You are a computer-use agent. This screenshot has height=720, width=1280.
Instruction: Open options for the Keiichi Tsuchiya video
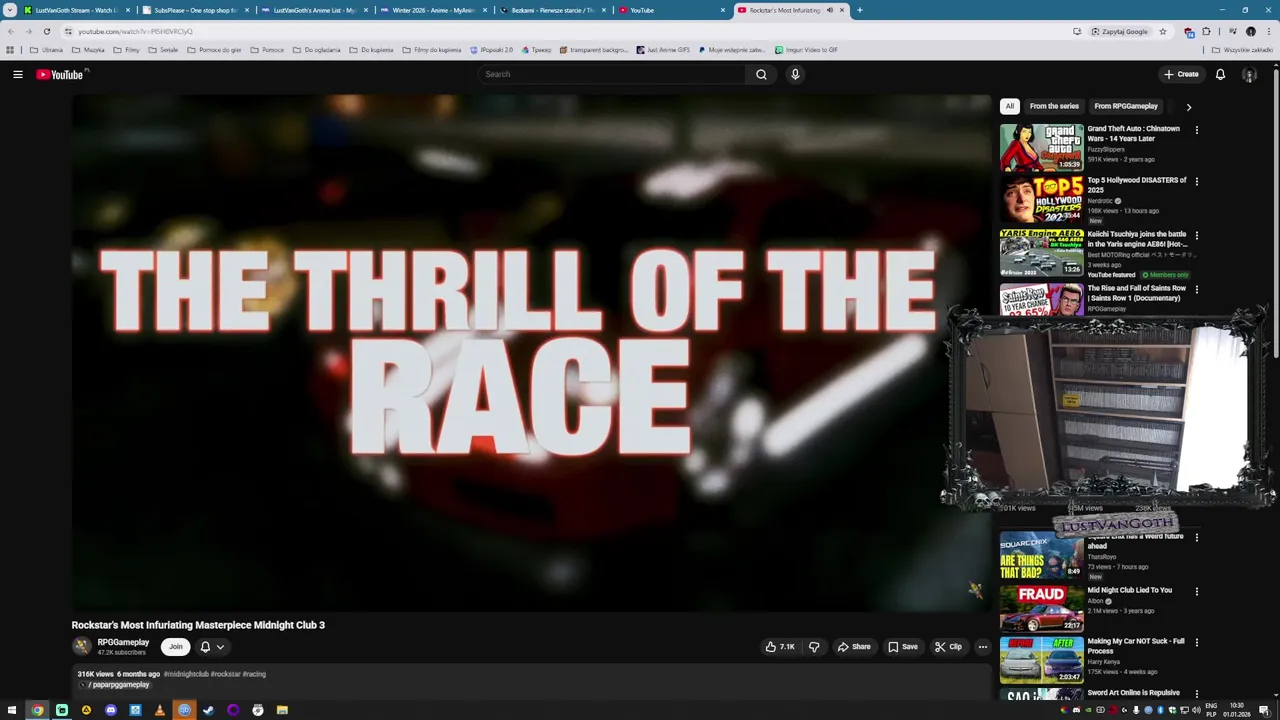tap(1196, 236)
